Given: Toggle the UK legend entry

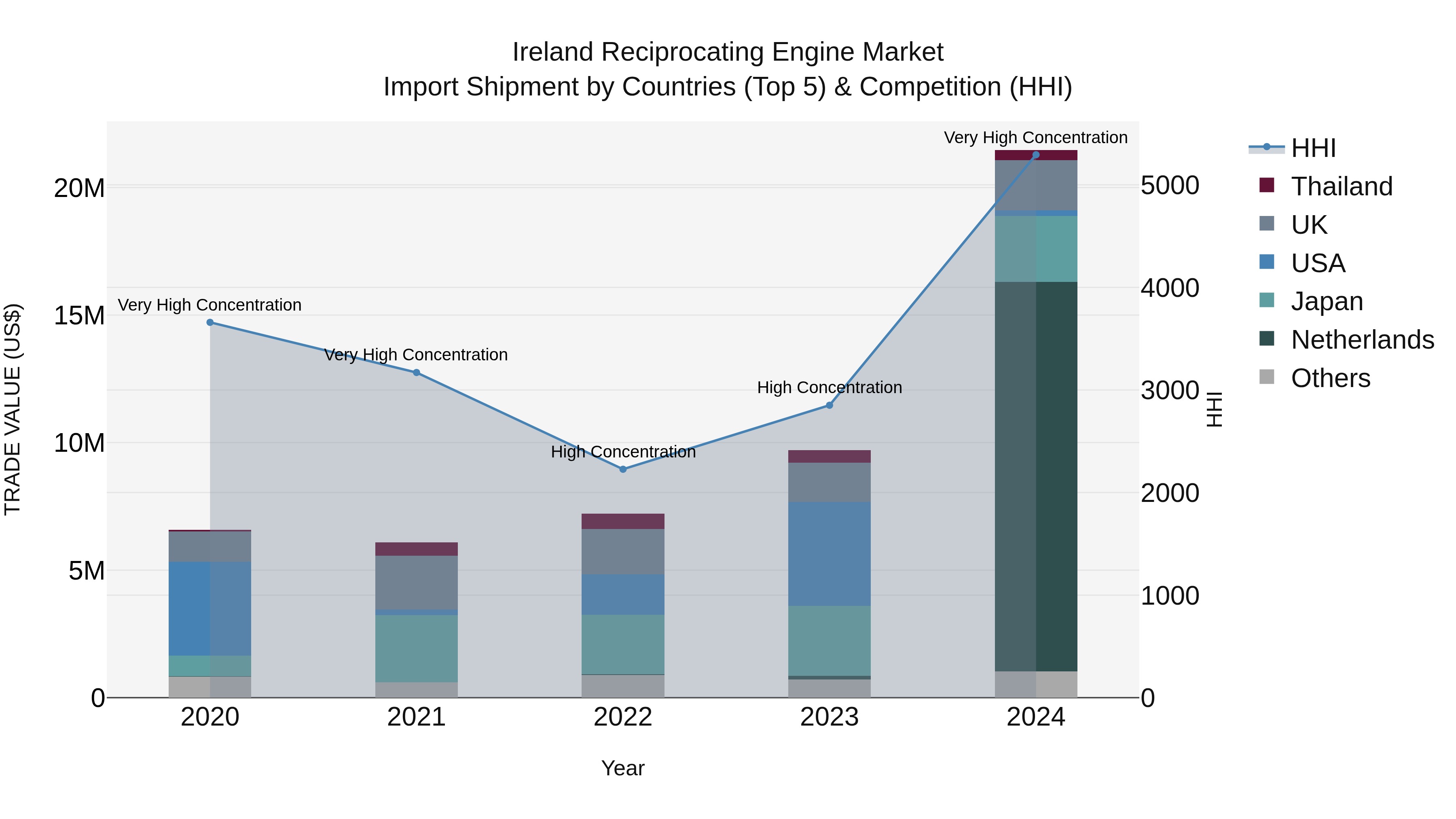Looking at the screenshot, I should tap(1293, 224).
